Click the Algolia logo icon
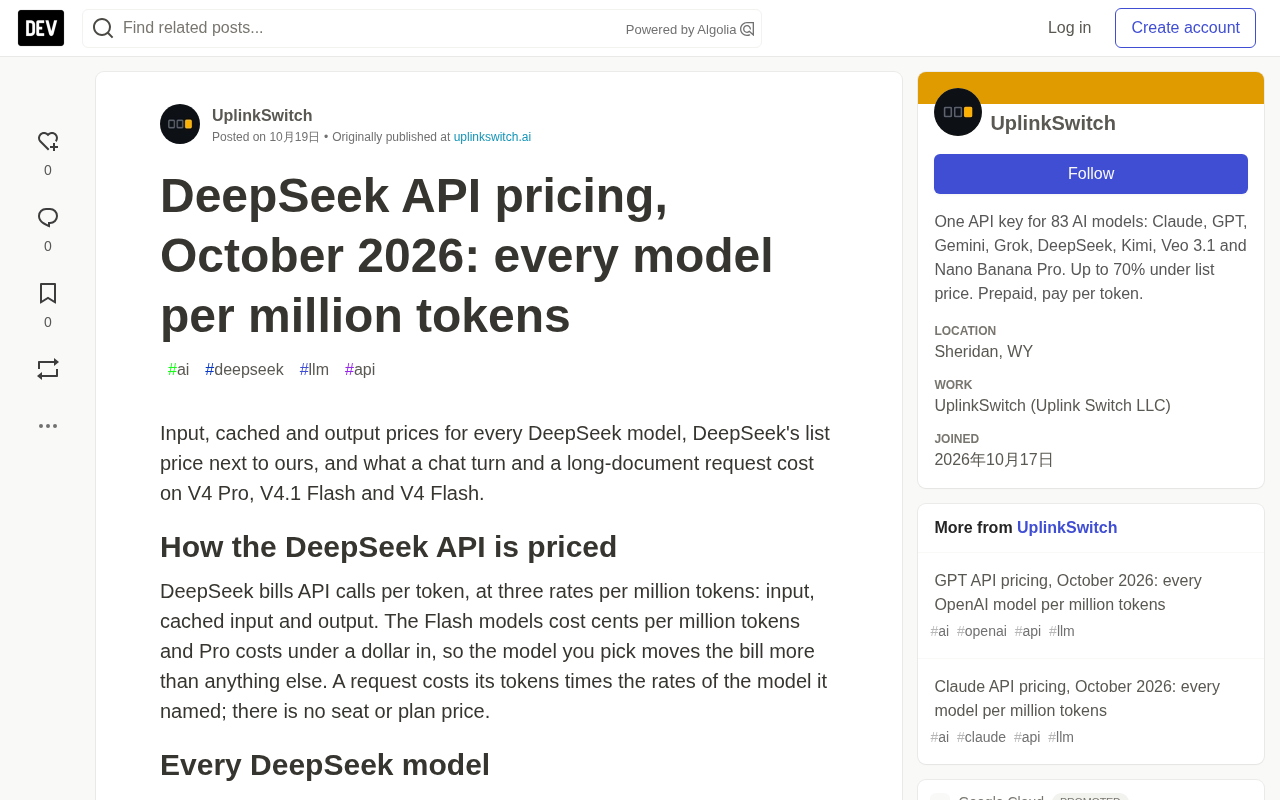Viewport: 1280px width, 800px height. tap(747, 29)
